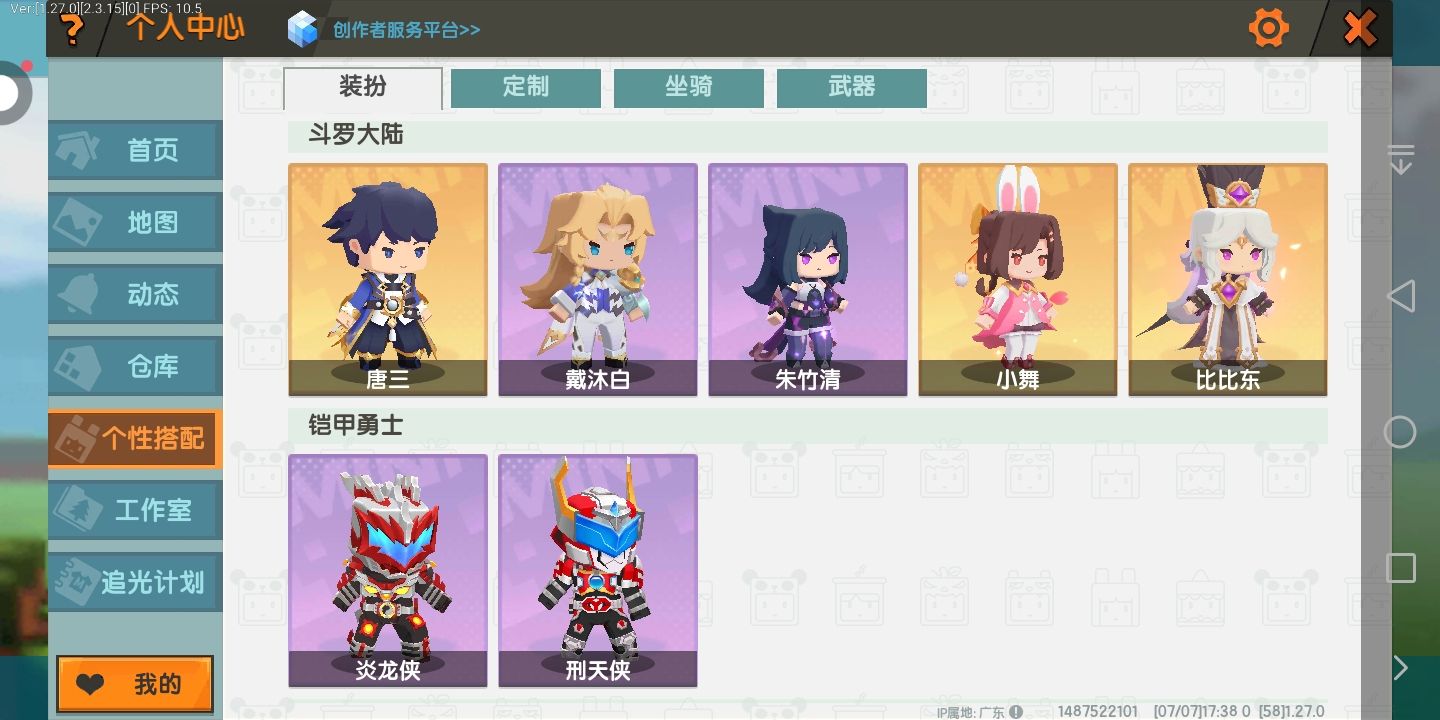Choose the 小舞 bunny costume card
Viewport: 1440px width, 720px height.
pyautogui.click(x=1018, y=280)
